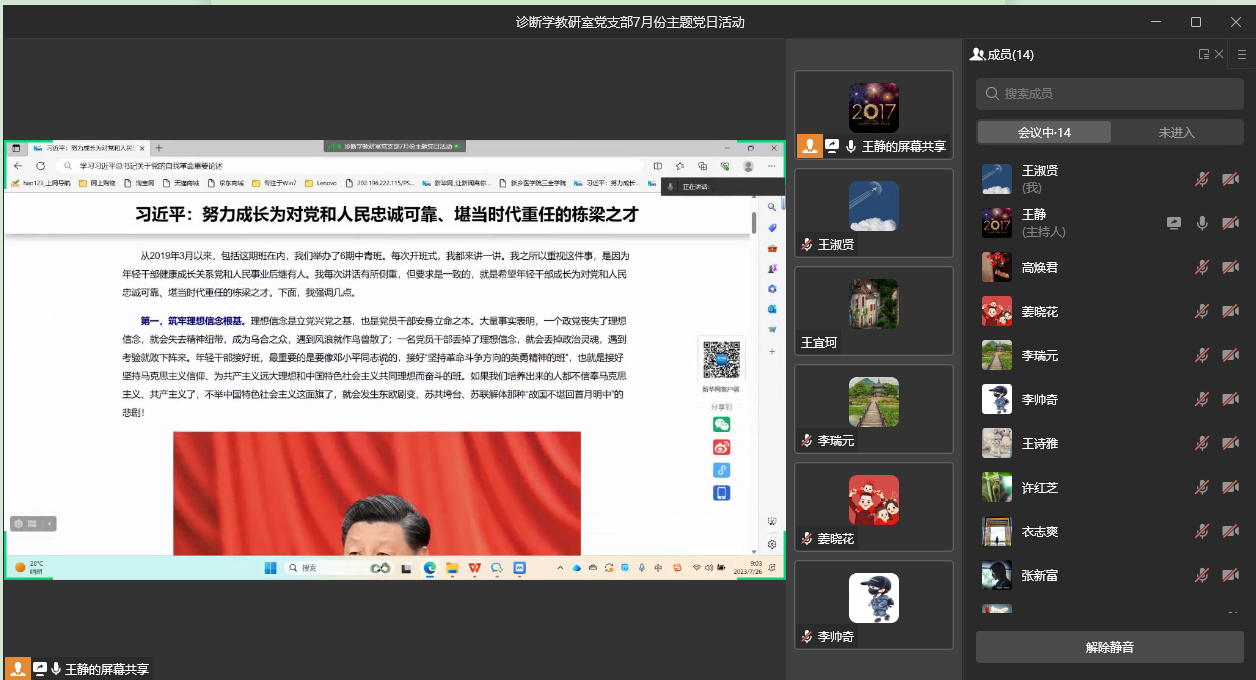Click the camera-off icon for 许红芝
Viewport: 1256px width, 680px height.
pyautogui.click(x=1231, y=488)
